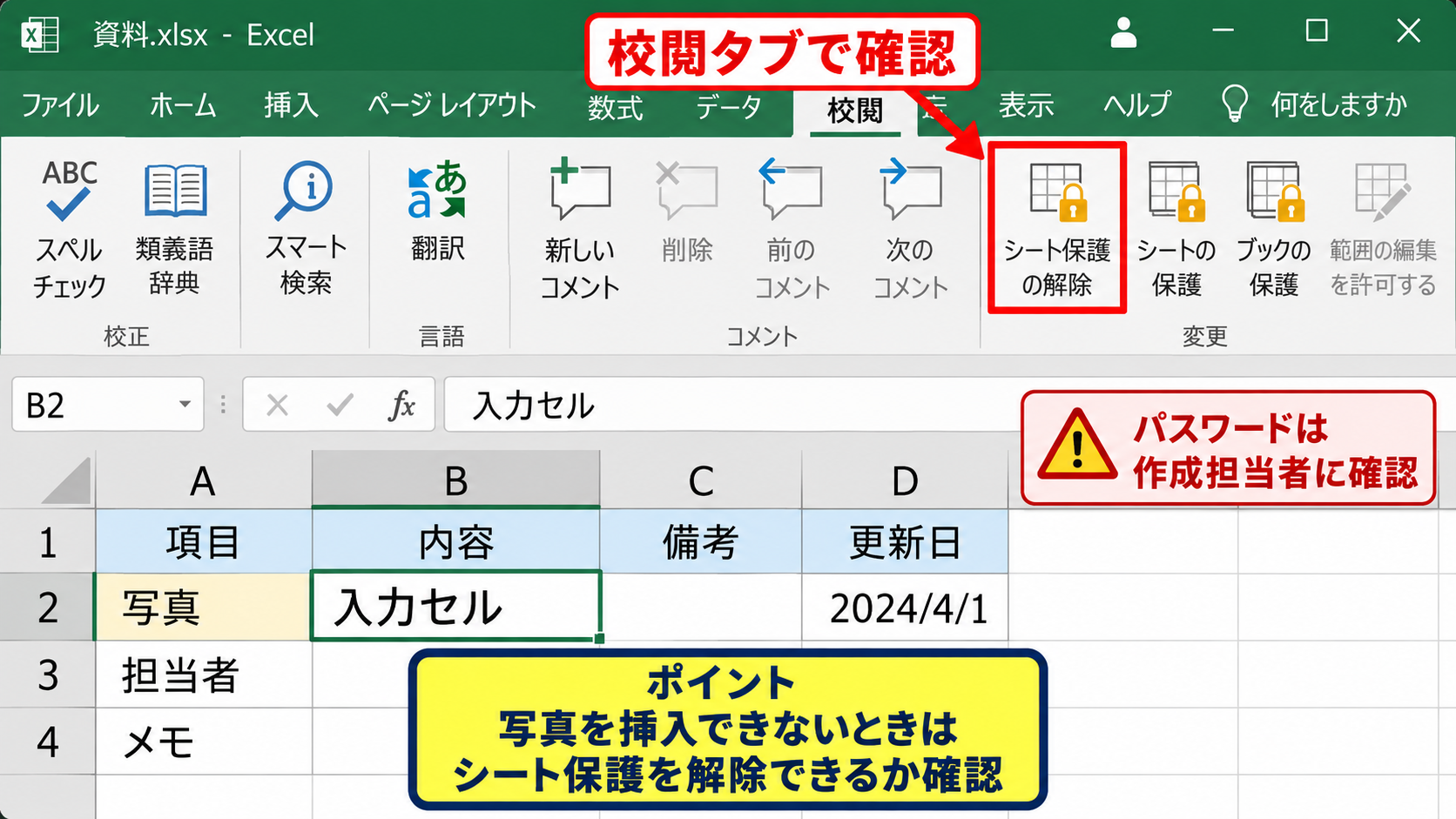
Task: Select the header cell 更新日
Action: pos(906,541)
